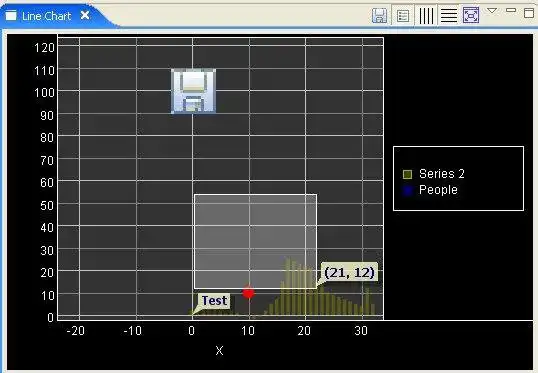Minimize the Line Chart view
The image size is (538, 373).
click(x=511, y=10)
